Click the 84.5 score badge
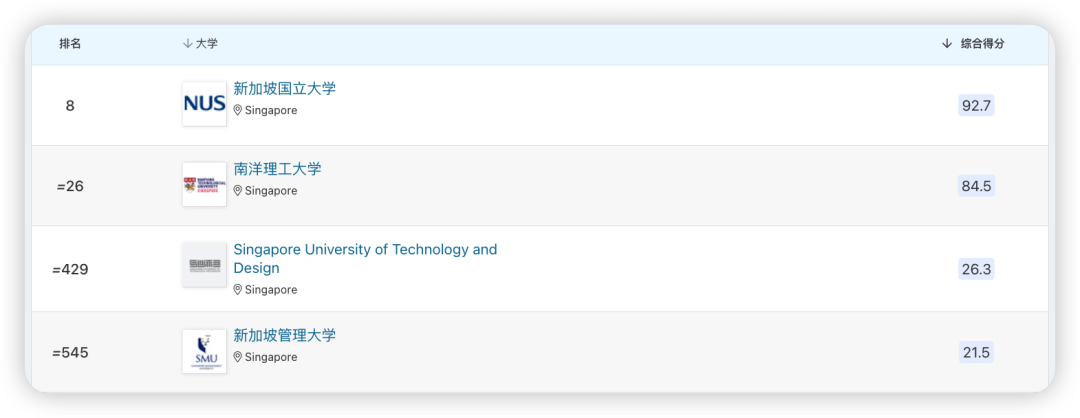Screen dimensions: 1080x418 pos(976,186)
